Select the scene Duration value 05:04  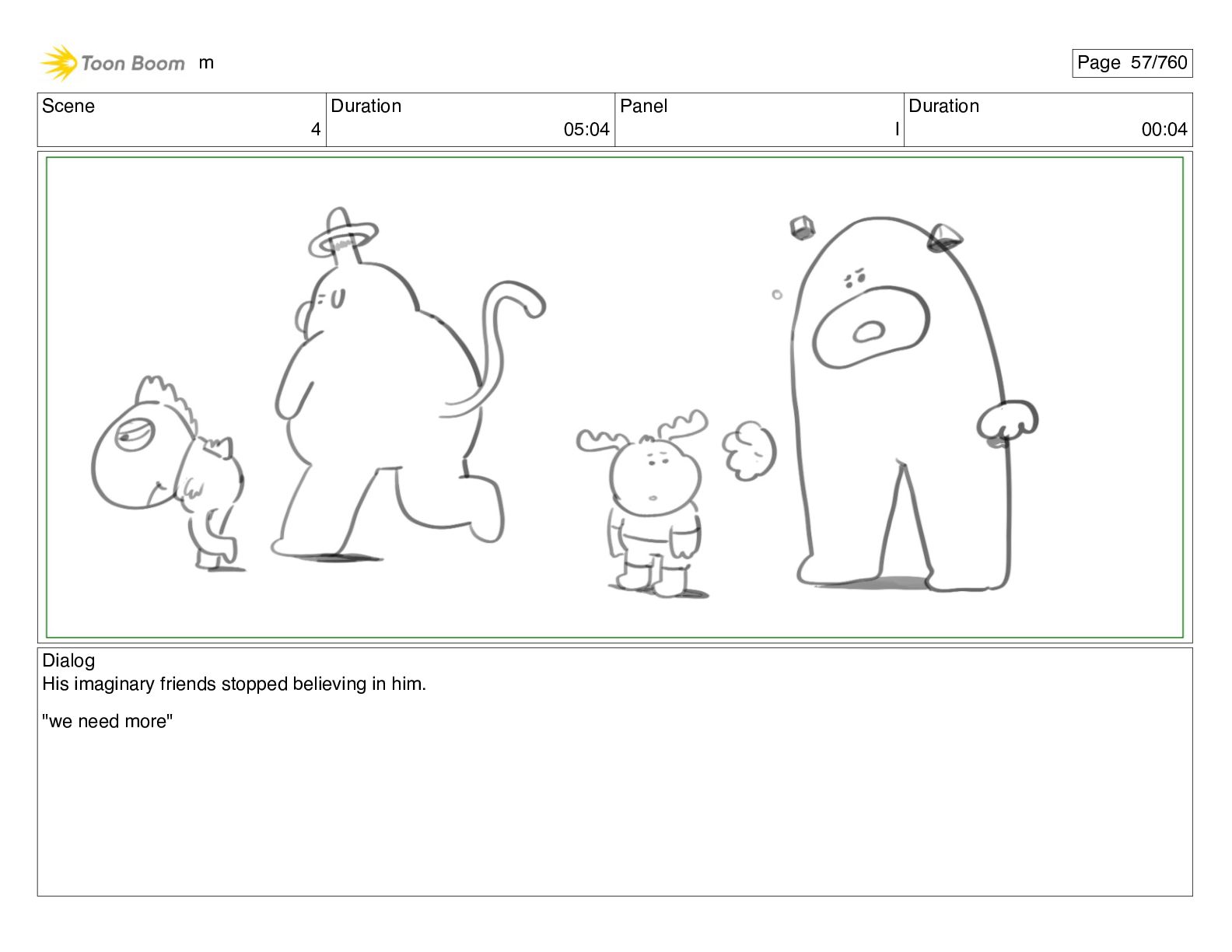(586, 130)
